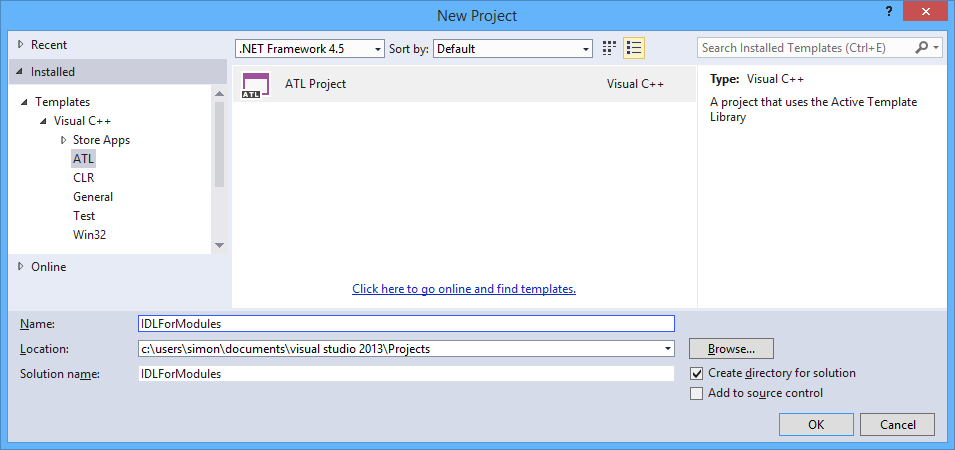
Task: Collapse the Visual C++ tree node
Action: [43, 121]
